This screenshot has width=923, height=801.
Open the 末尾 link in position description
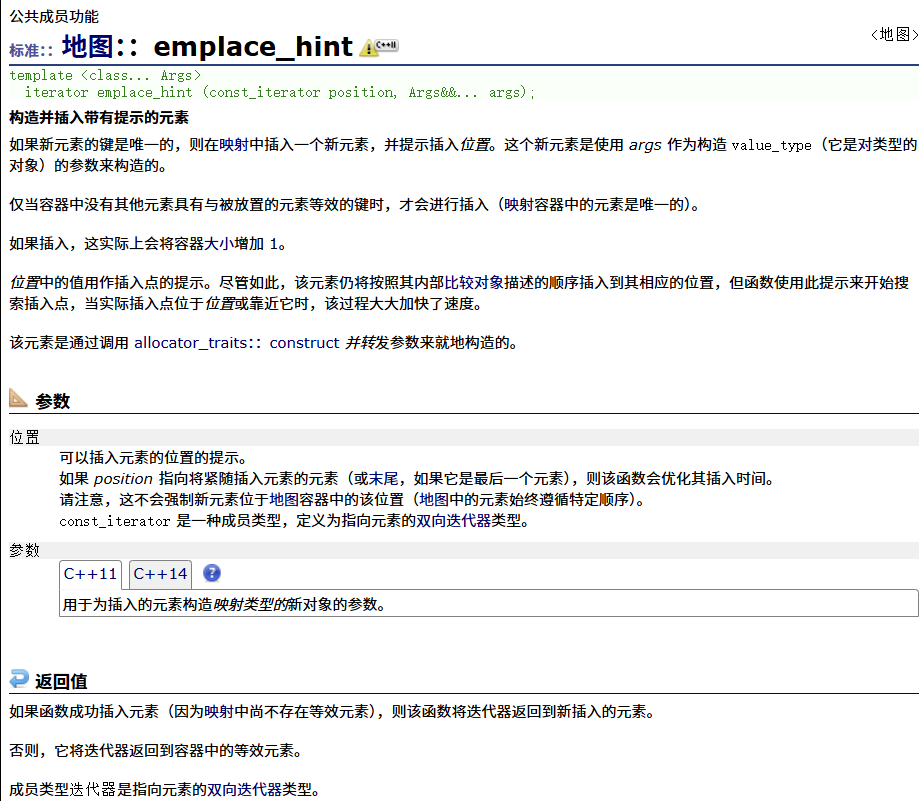(383, 478)
